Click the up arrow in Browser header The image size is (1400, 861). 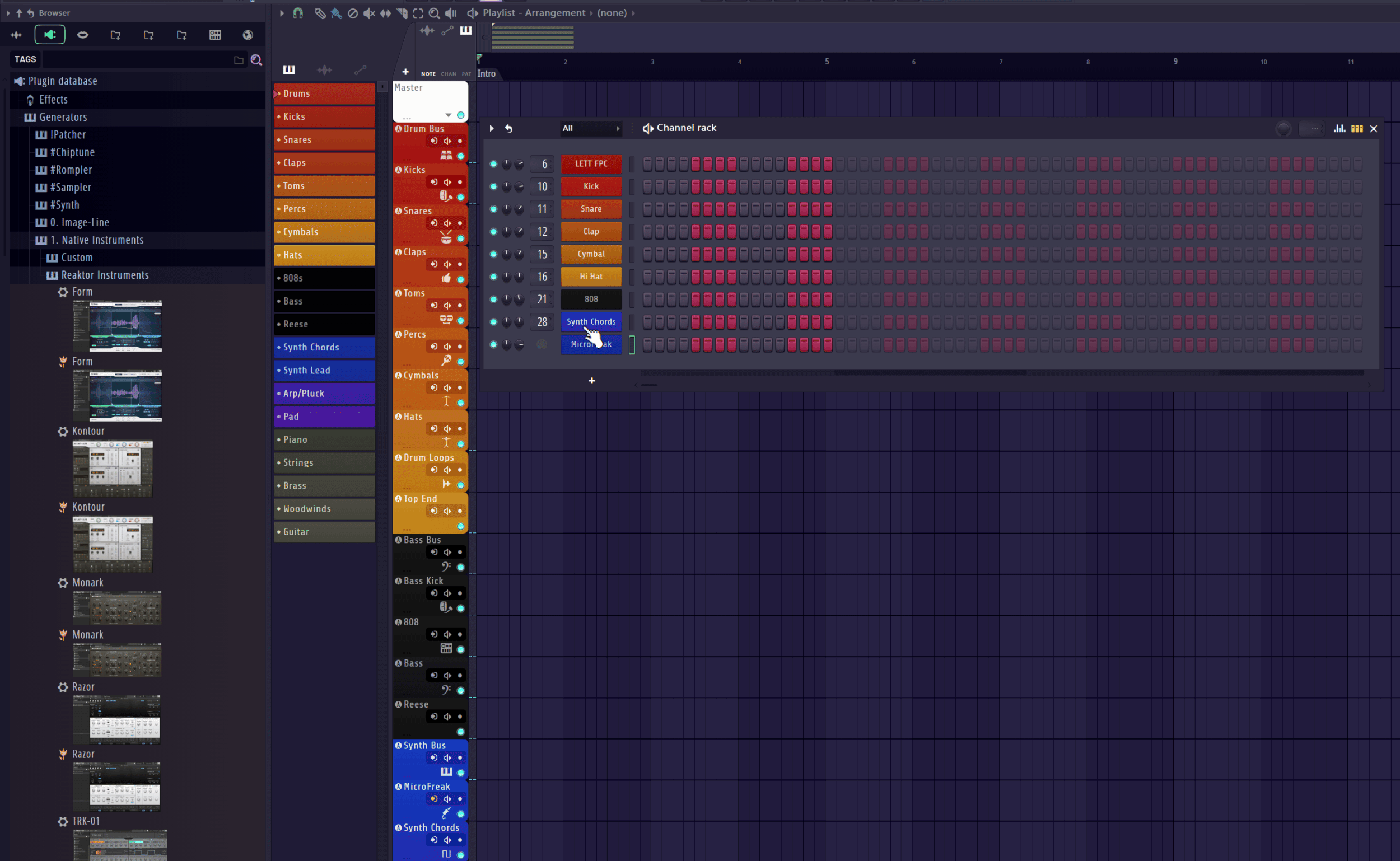(x=19, y=12)
